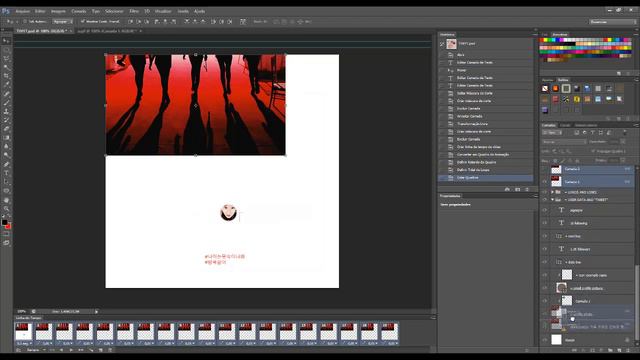Viewport: 640px width, 360px height.
Task: Select Criar Quadros history state
Action: click(486, 178)
